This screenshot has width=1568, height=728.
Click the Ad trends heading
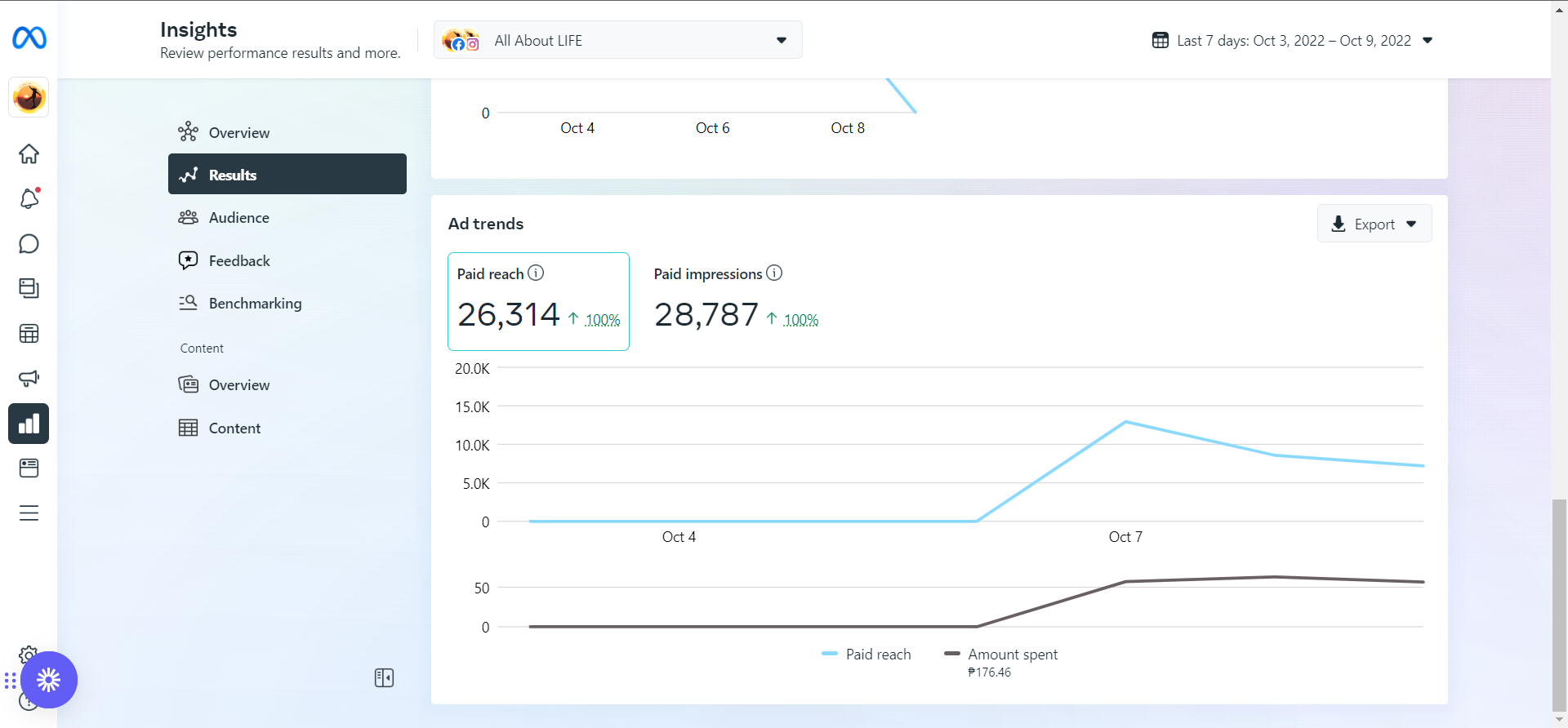click(x=486, y=224)
